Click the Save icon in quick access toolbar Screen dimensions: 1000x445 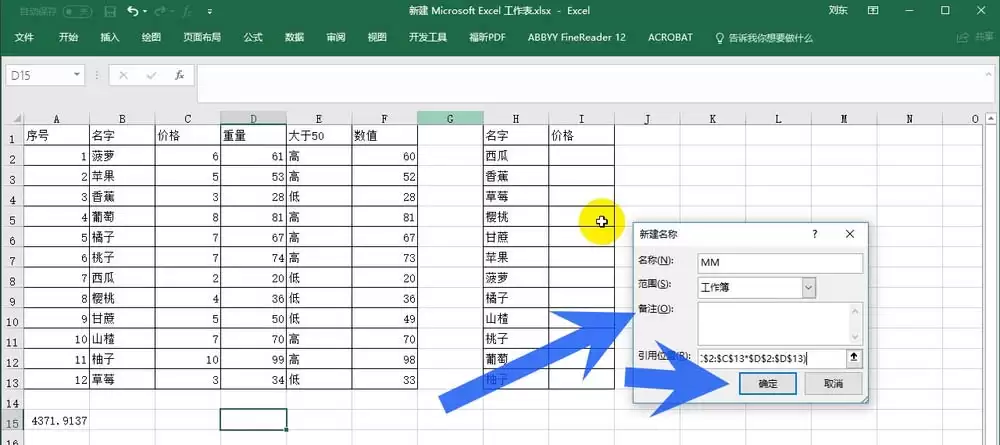pyautogui.click(x=110, y=11)
